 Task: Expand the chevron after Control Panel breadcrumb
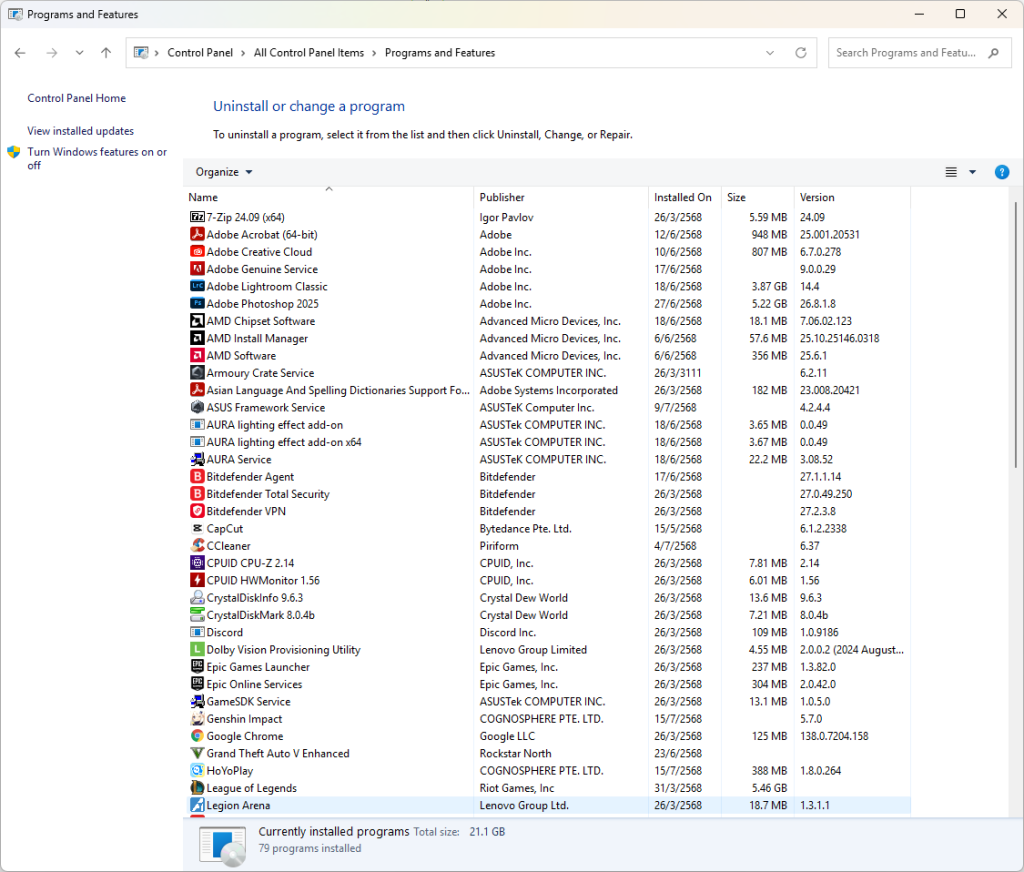(x=243, y=53)
